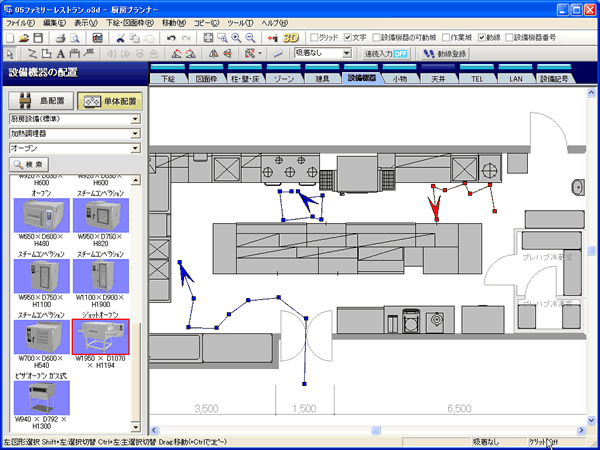The height and width of the screenshot is (450, 600).
Task: Click the undo arrow icon
Action: (171, 37)
